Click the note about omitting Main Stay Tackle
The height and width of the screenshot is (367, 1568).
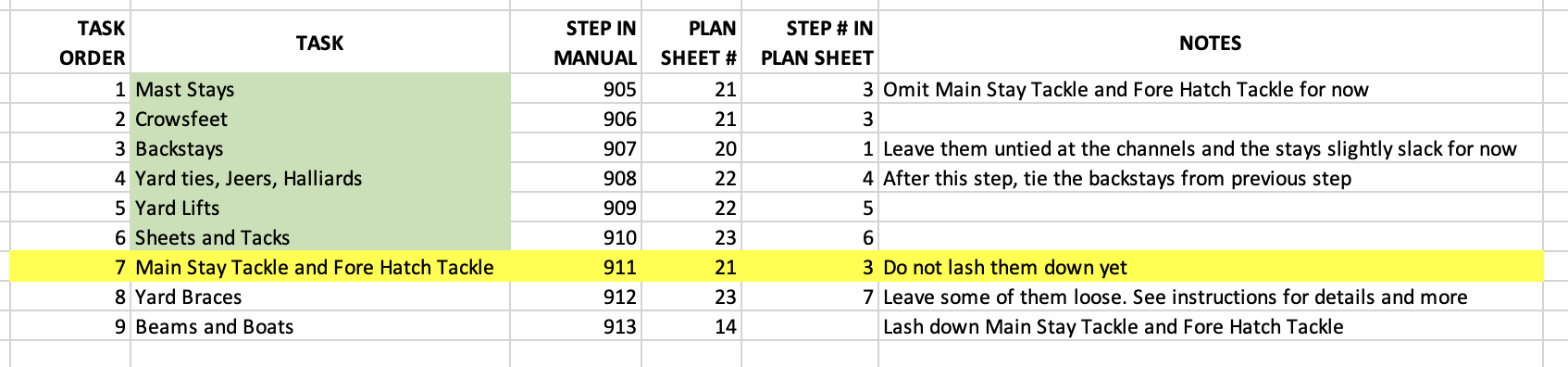click(x=1126, y=90)
